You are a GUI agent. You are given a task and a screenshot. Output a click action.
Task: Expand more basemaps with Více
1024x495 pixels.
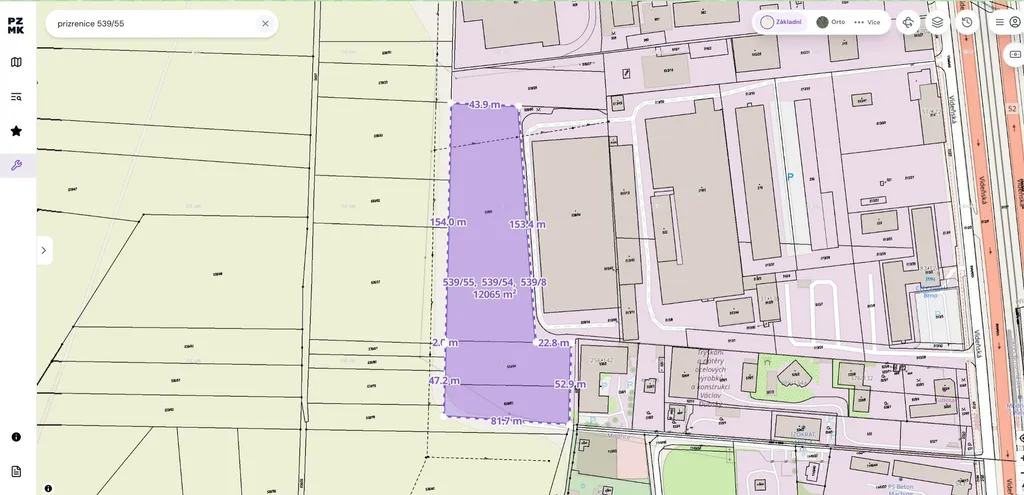click(867, 22)
